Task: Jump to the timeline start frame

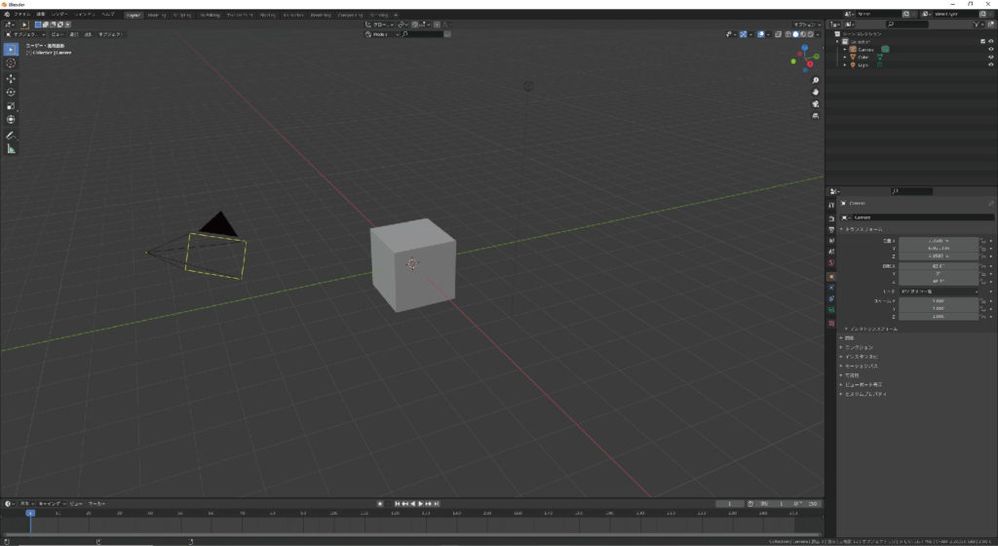Action: click(398, 503)
